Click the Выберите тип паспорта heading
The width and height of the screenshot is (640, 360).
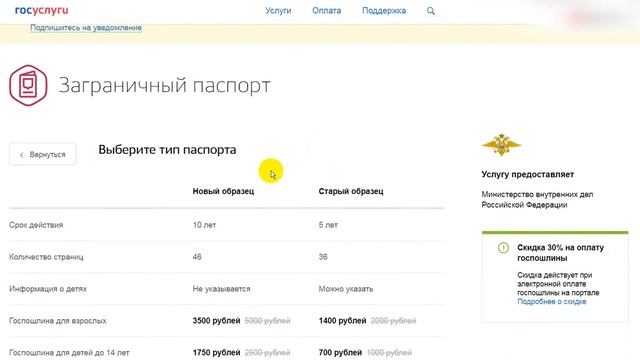[167, 150]
